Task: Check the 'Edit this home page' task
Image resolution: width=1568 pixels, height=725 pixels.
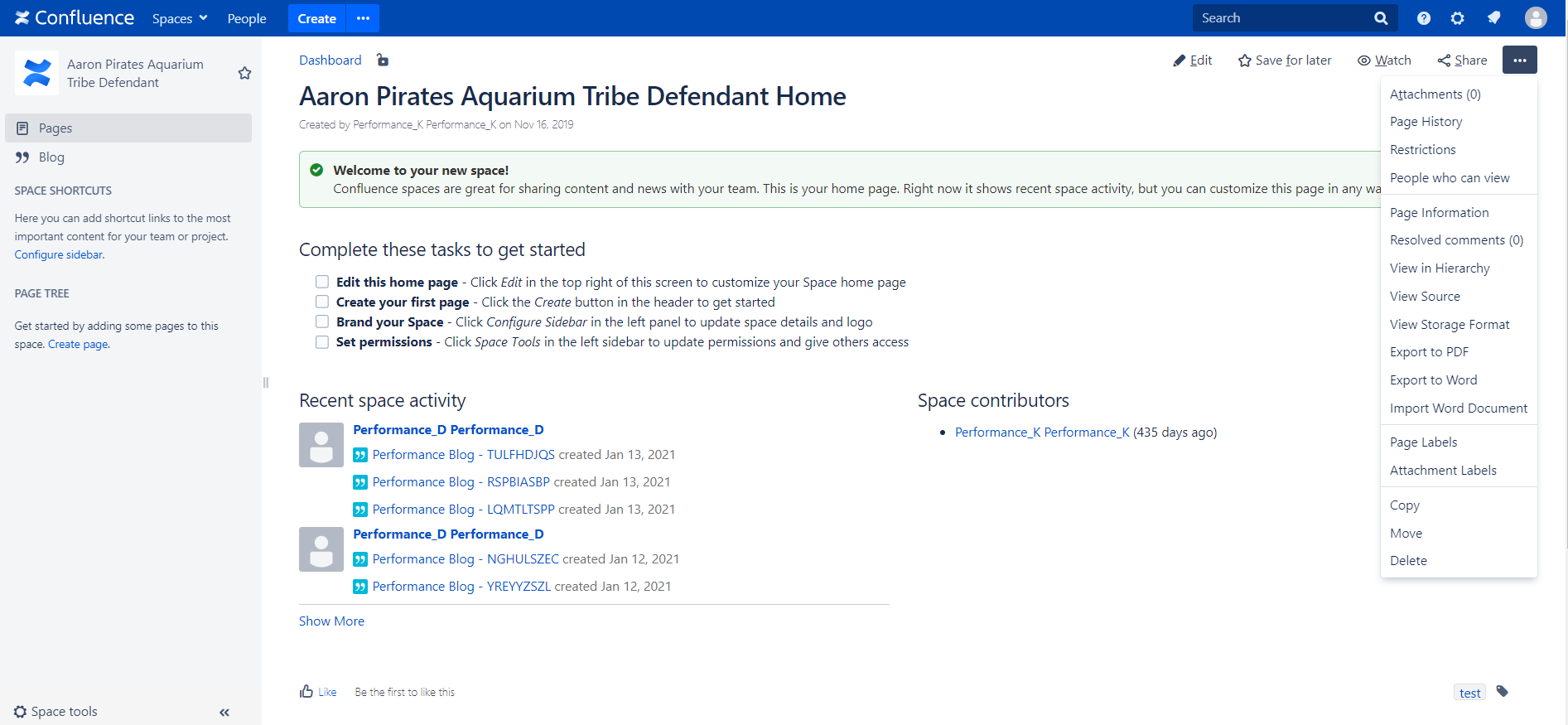Action: (x=322, y=282)
